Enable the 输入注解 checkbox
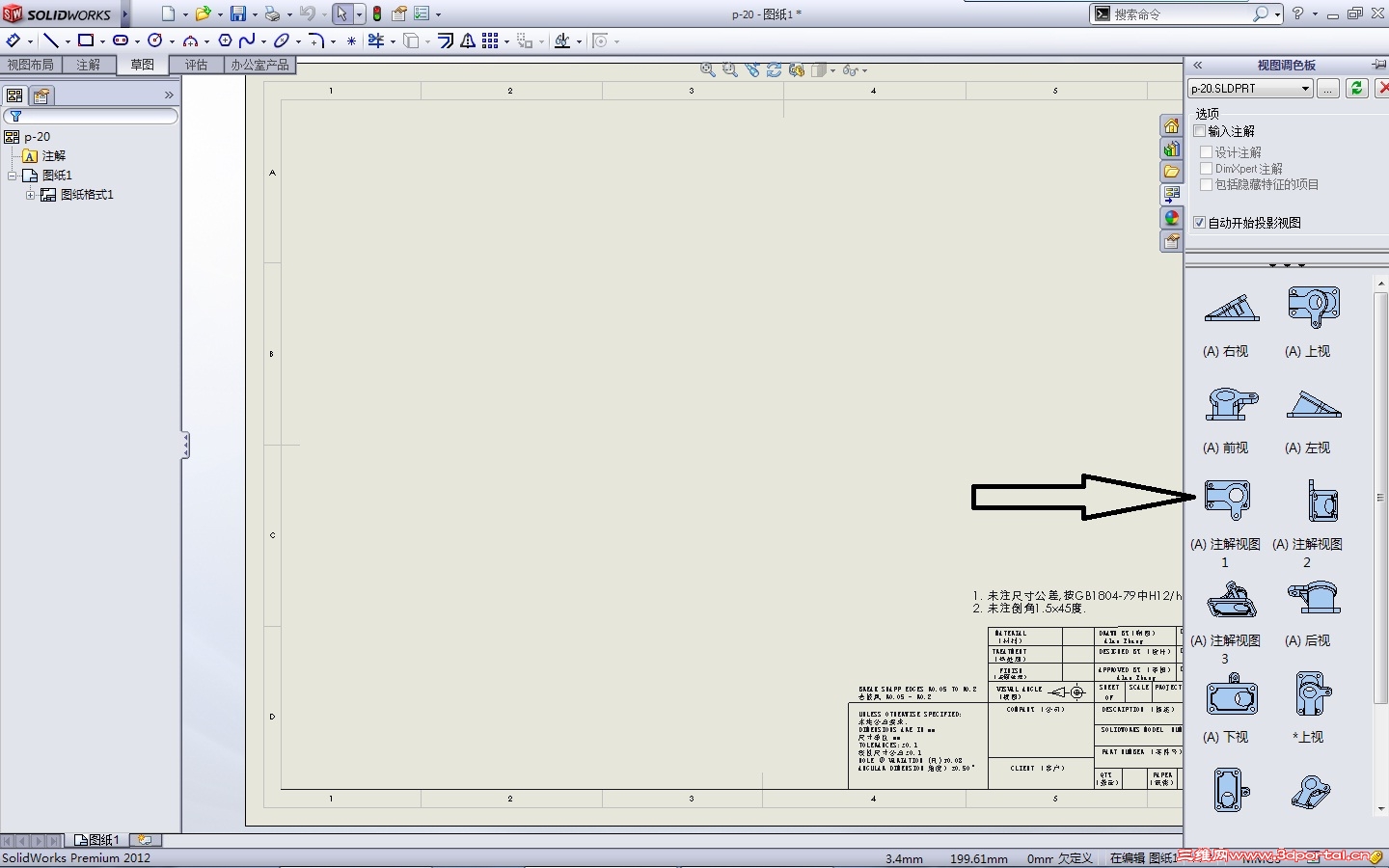 (x=1200, y=131)
